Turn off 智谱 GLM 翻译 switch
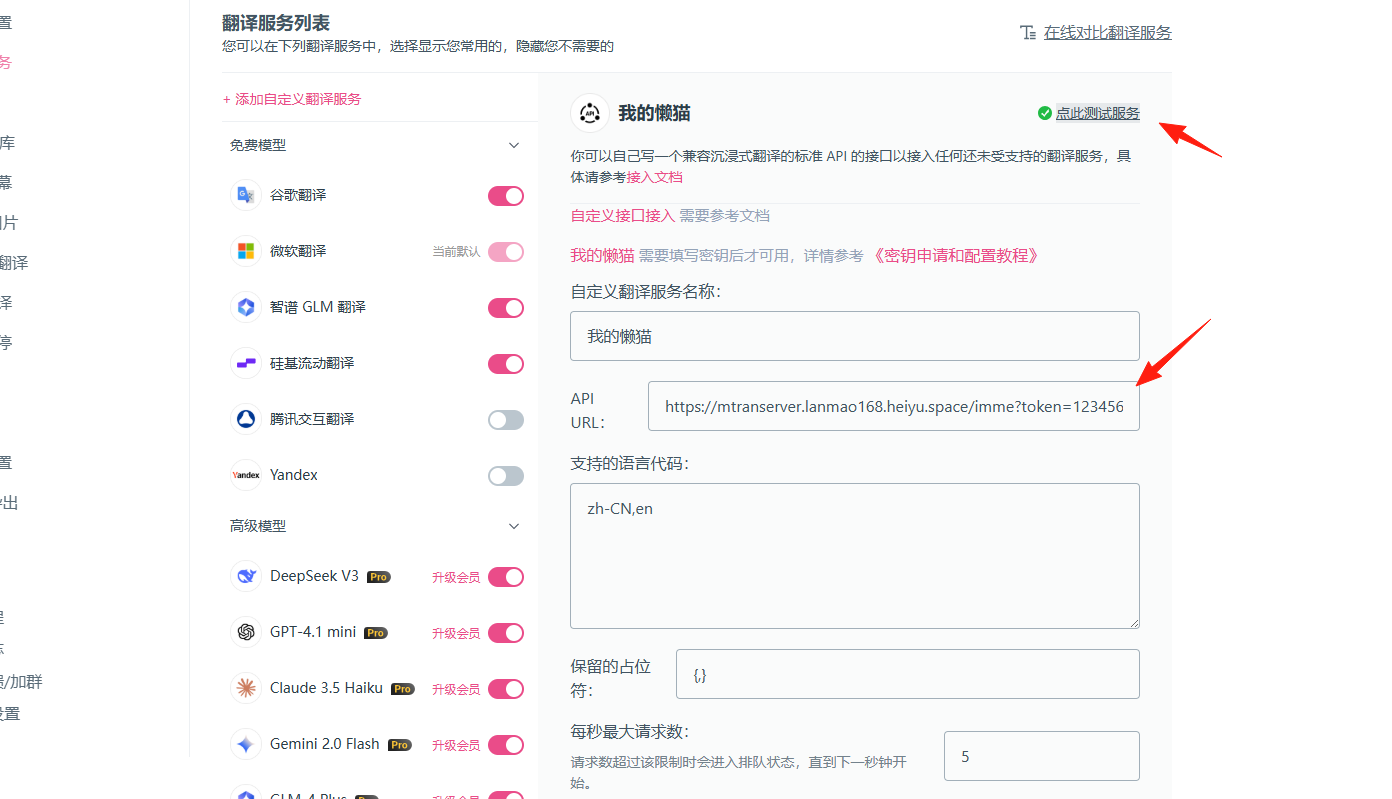Image resolution: width=1392 pixels, height=799 pixels. [x=506, y=308]
